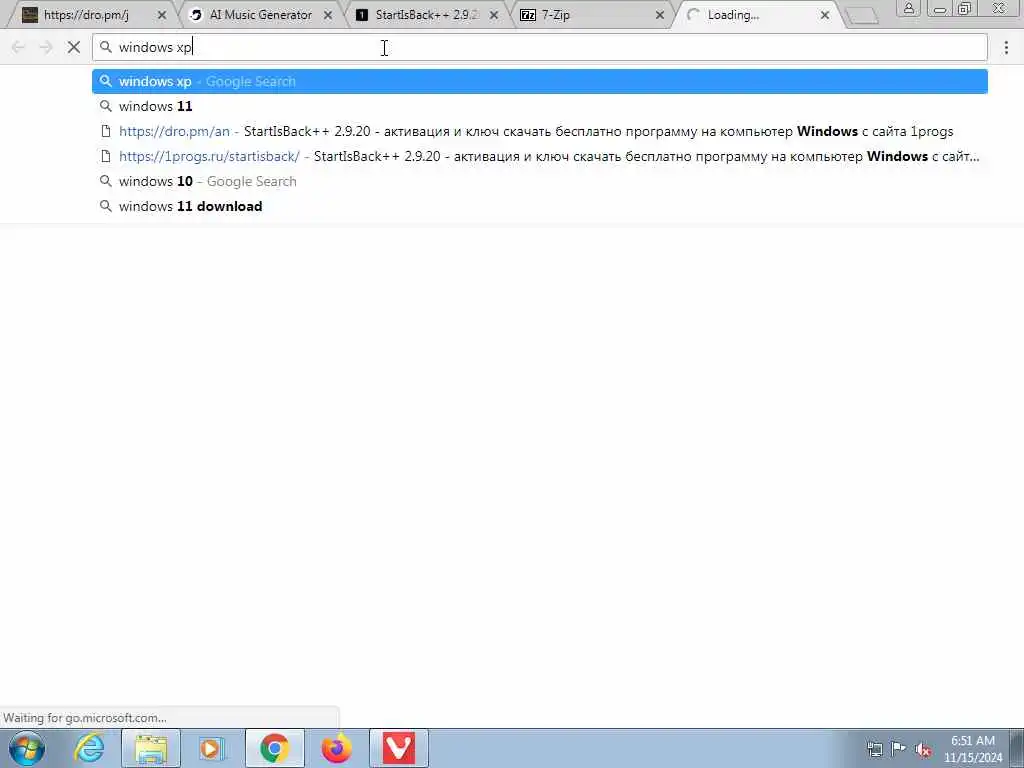This screenshot has width=1024, height=768.
Task: Click the StartIsBack++ tab favicon
Action: pos(362,15)
